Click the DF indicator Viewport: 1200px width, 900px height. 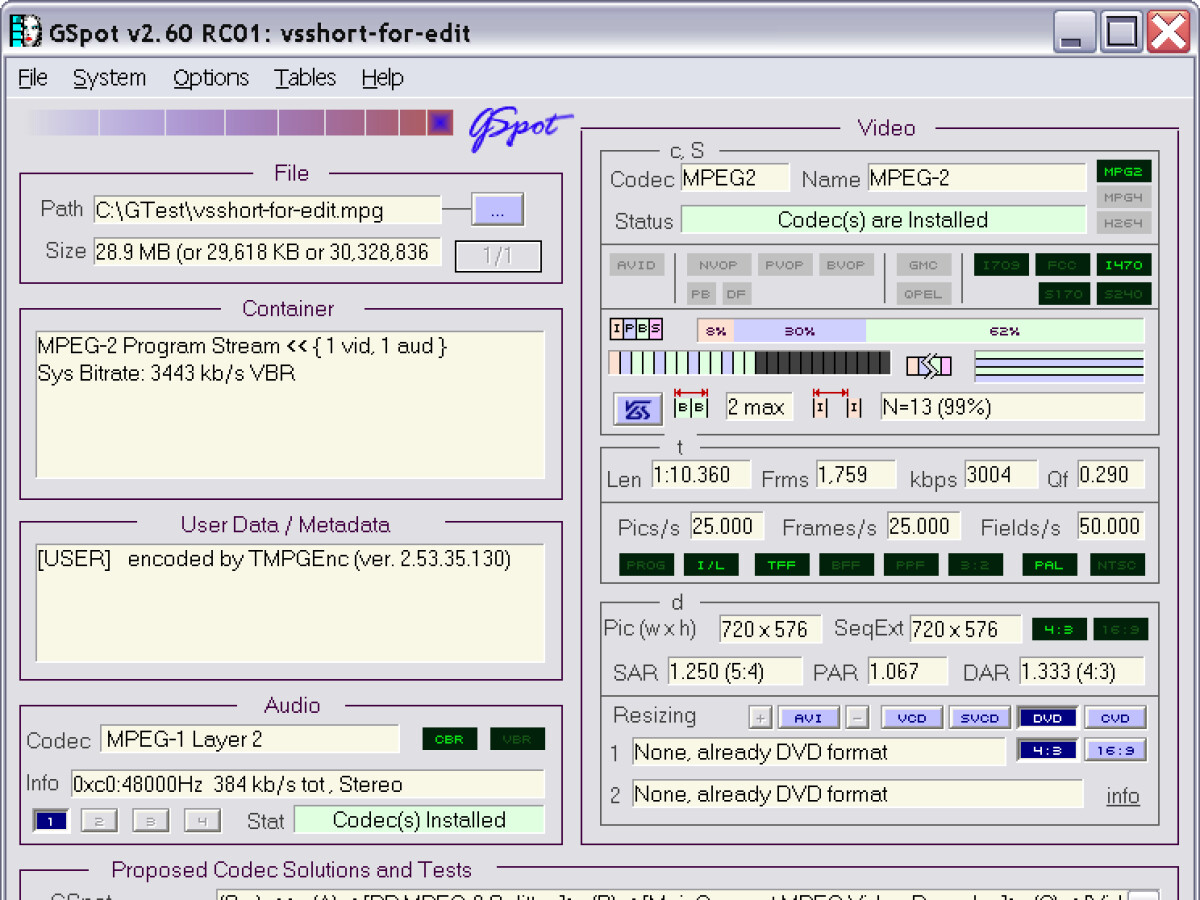coord(736,293)
